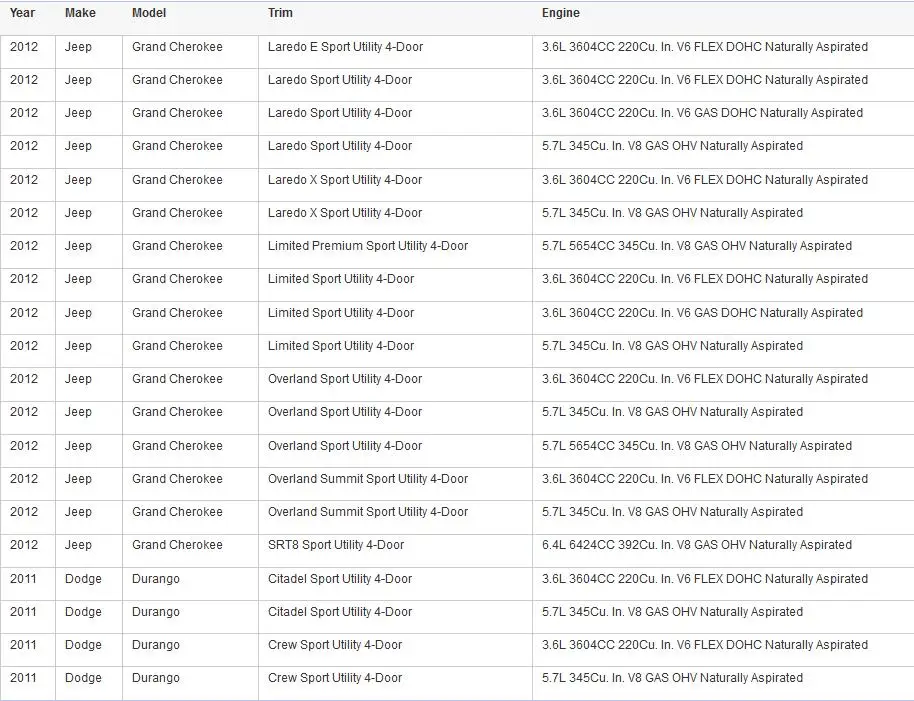The image size is (914, 701).
Task: Click the Make column header
Action: pos(80,13)
